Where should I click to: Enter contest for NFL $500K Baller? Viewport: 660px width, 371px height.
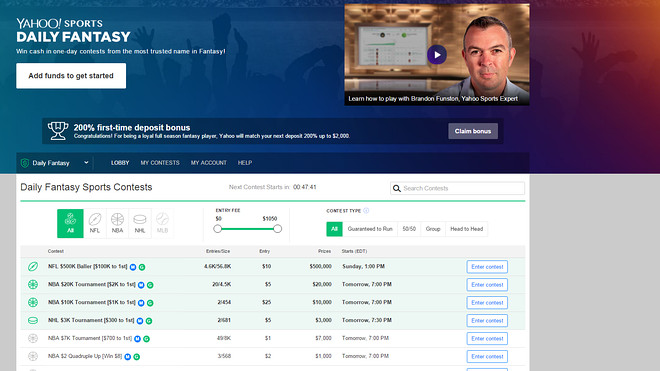click(x=487, y=267)
